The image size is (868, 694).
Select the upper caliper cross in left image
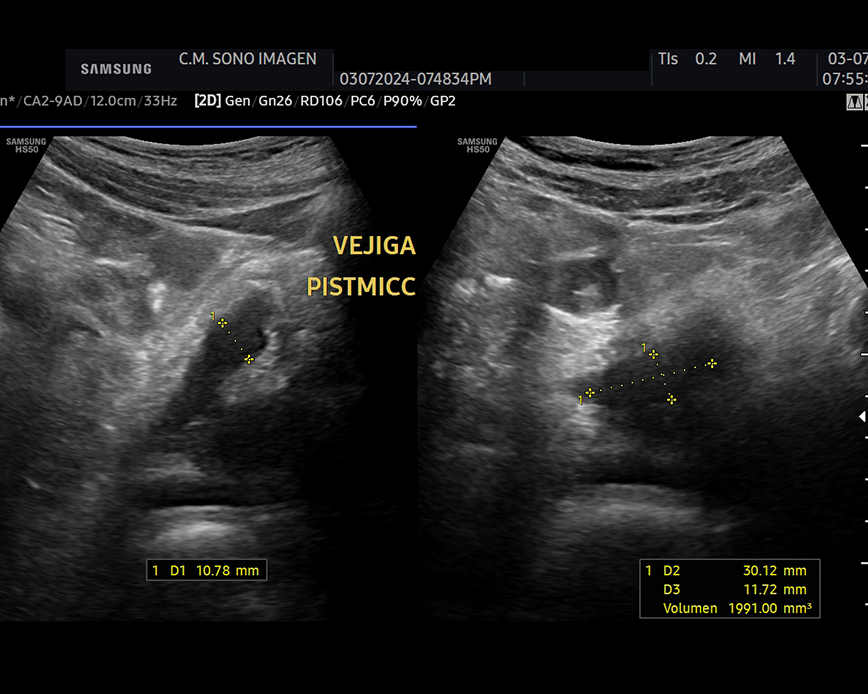[222, 323]
